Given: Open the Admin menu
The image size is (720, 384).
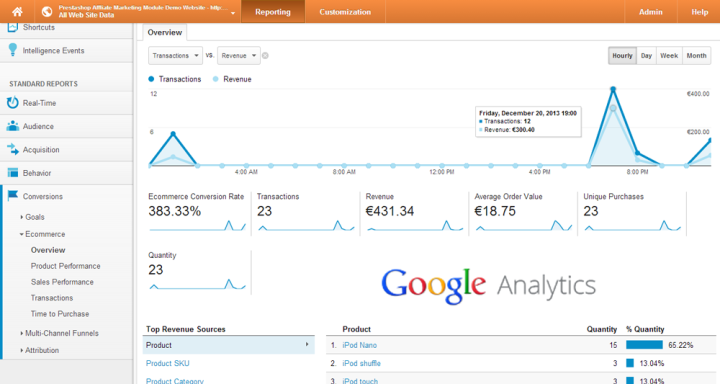Looking at the screenshot, I should (x=650, y=11).
